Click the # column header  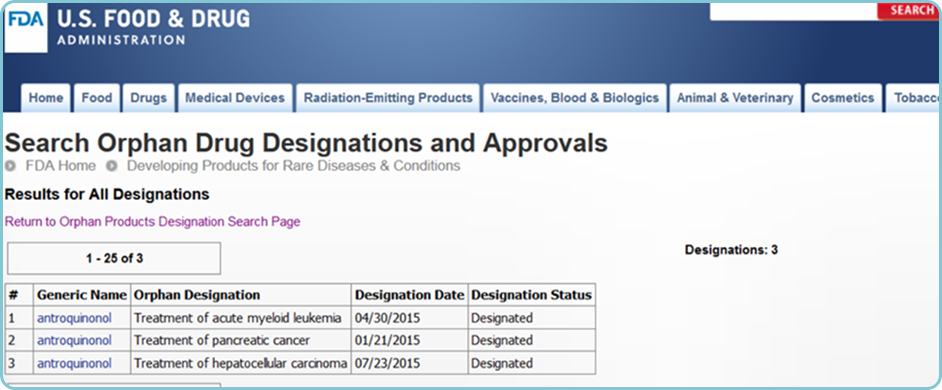[19, 295]
